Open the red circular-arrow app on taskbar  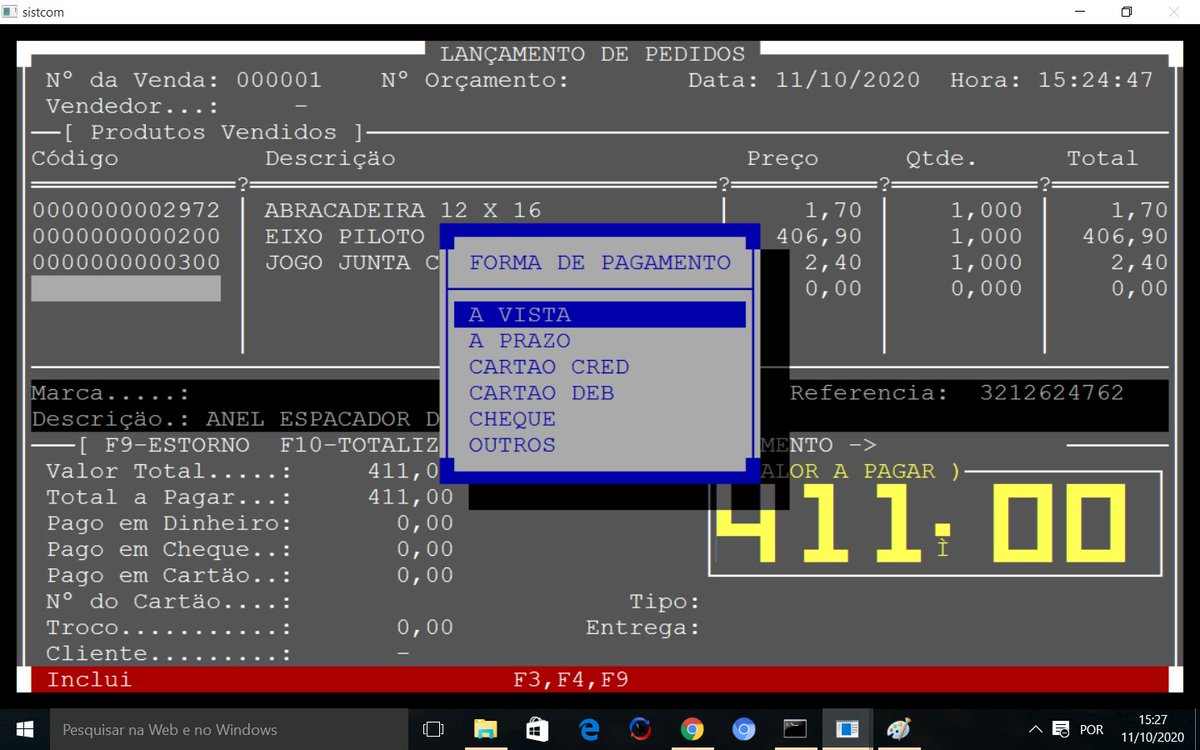(x=640, y=729)
